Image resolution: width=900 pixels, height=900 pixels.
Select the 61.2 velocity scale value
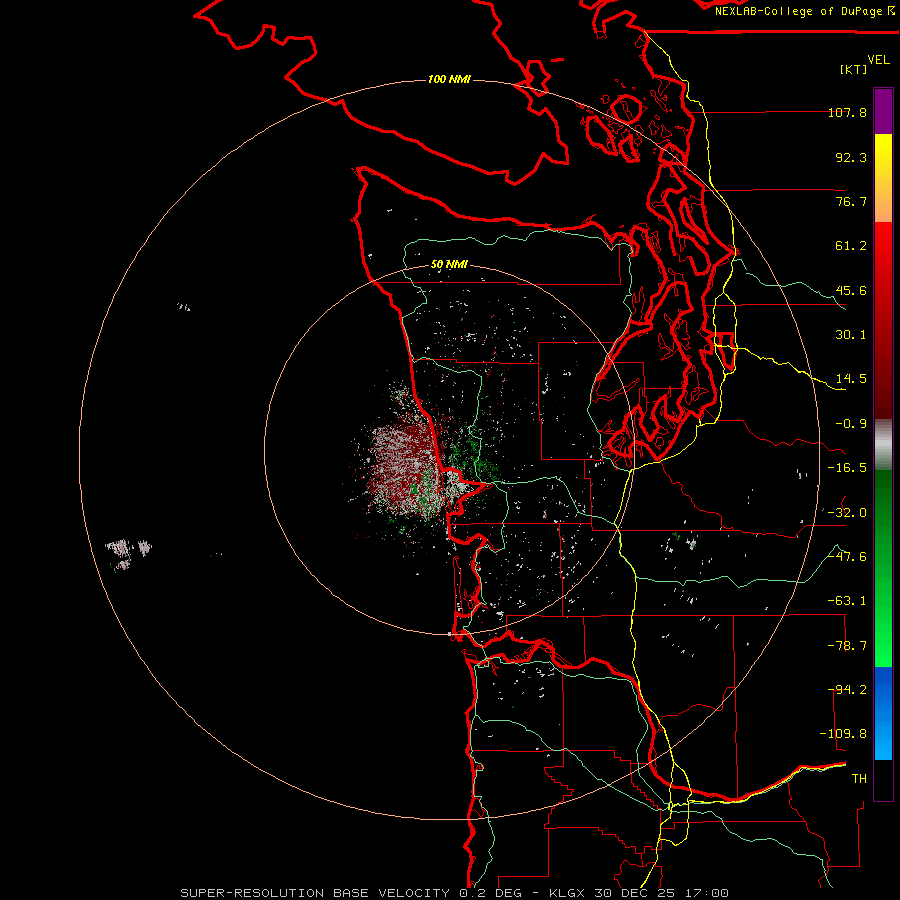click(x=851, y=246)
